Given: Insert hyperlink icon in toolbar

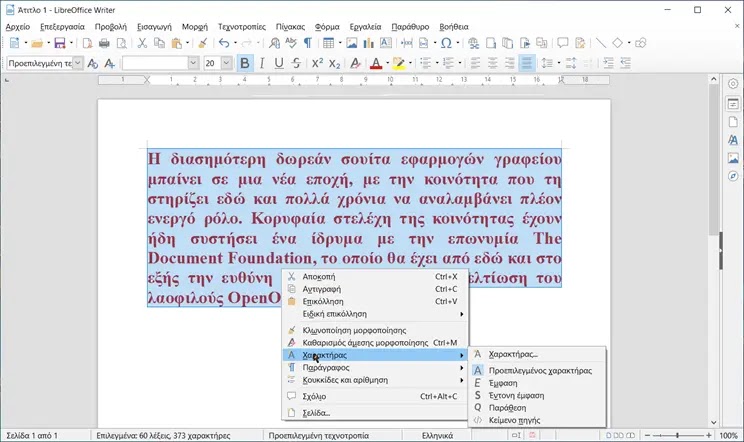Looking at the screenshot, I should (x=473, y=43).
